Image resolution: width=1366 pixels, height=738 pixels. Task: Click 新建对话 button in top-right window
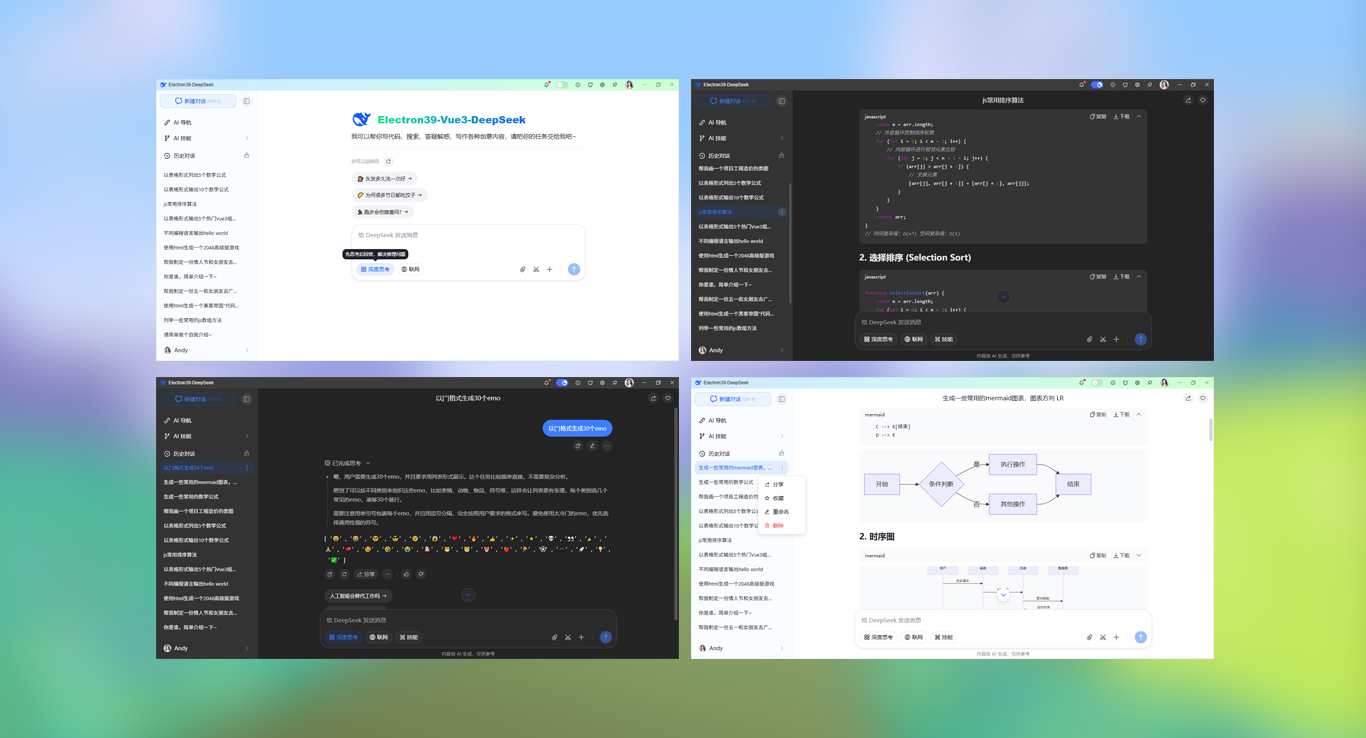733,101
